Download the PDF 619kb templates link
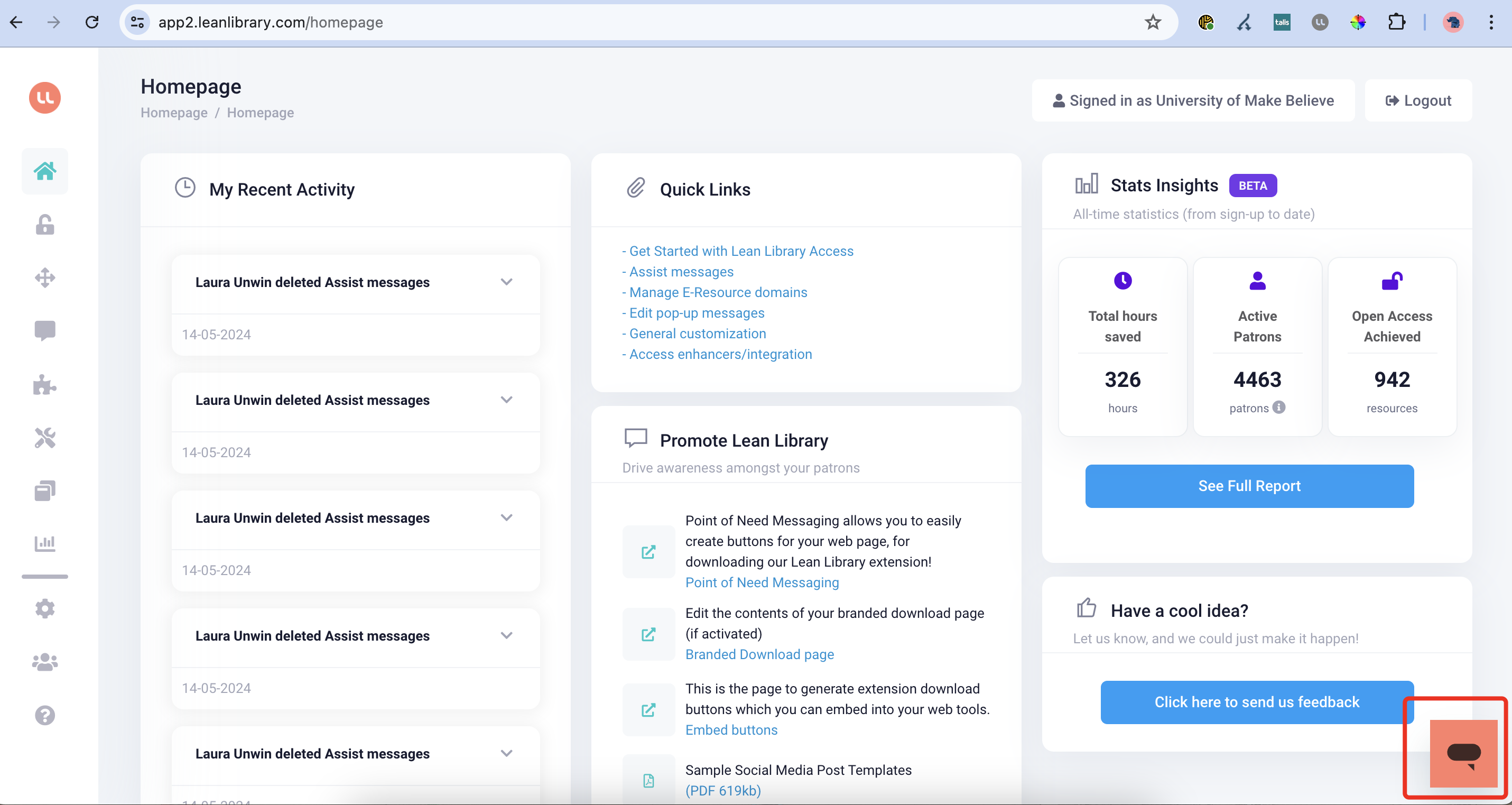Viewport: 1512px width, 805px height. 723,791
